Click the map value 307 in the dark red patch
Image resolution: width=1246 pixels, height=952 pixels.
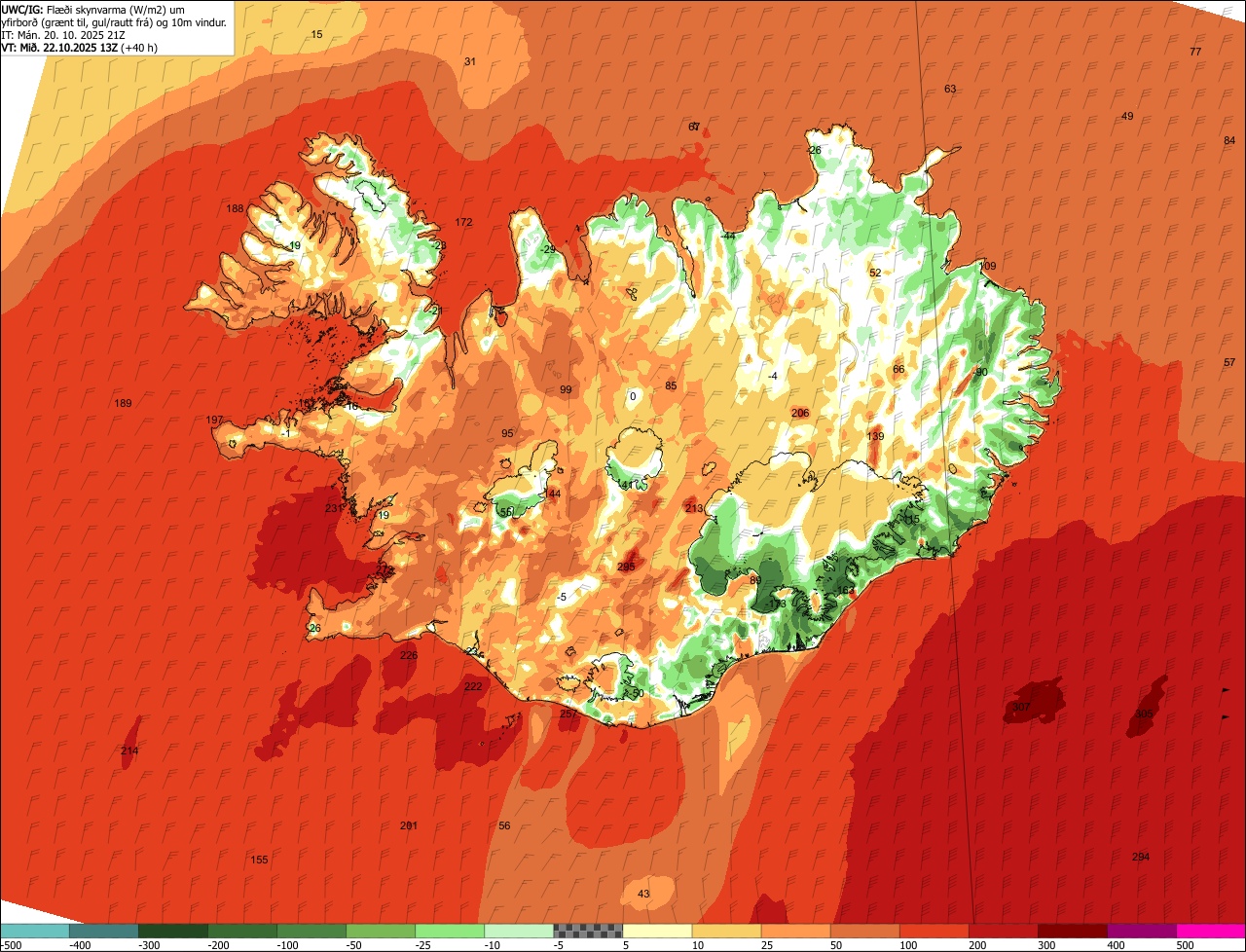[1021, 707]
